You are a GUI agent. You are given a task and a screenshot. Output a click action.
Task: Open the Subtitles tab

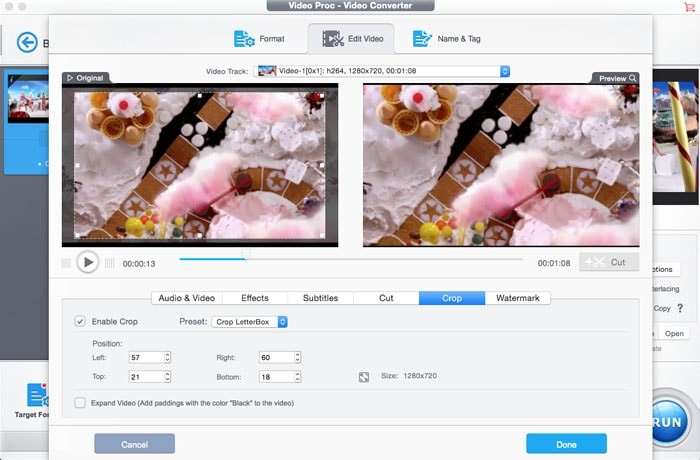(x=320, y=298)
